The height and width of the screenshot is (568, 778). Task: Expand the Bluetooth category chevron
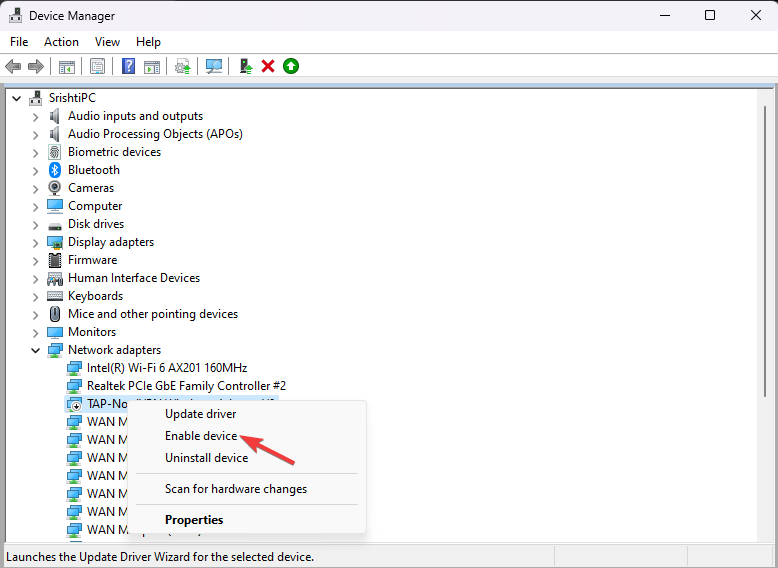point(35,171)
